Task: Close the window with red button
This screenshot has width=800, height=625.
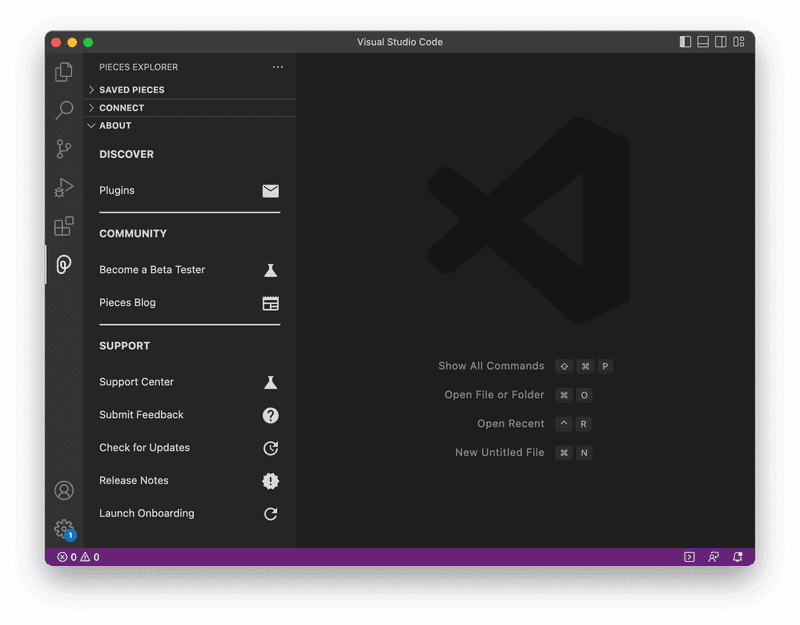Action: (x=57, y=42)
